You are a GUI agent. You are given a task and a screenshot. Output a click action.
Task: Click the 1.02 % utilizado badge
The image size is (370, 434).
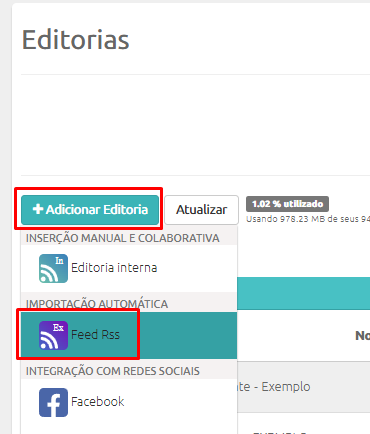click(287, 204)
